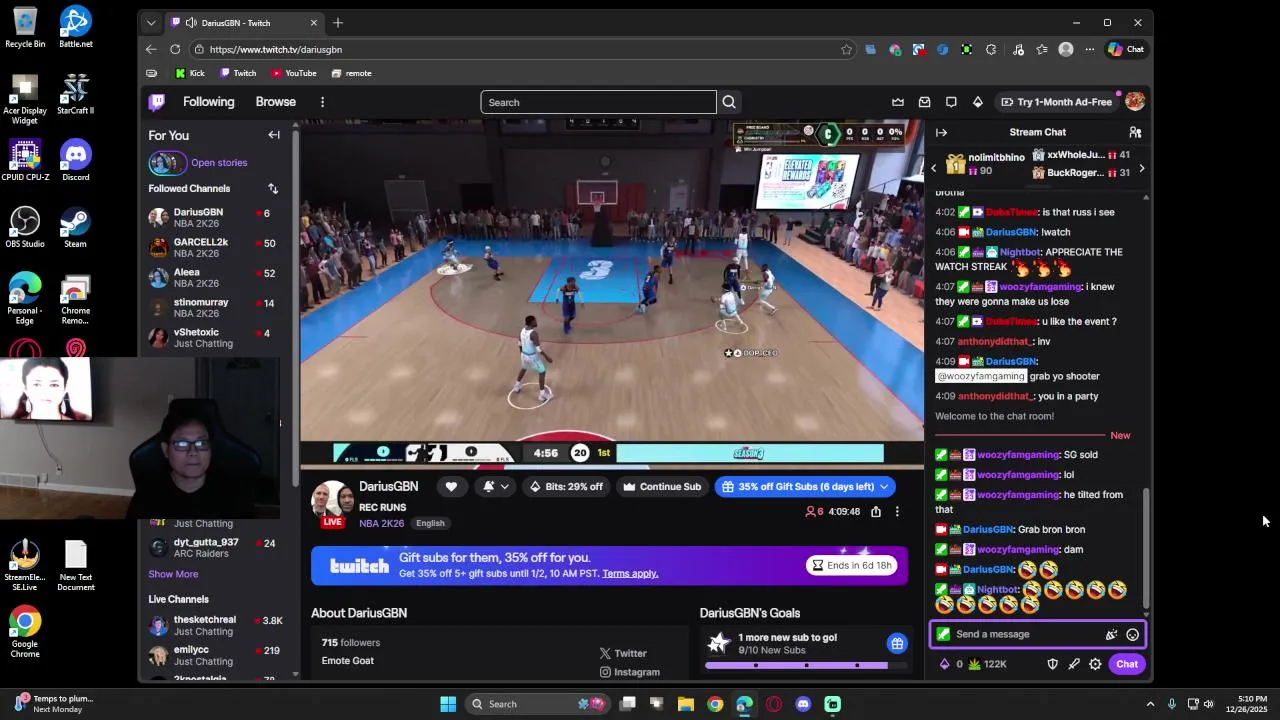Open the gift icon in DariusGBN's Goals
Image resolution: width=1280 pixels, height=720 pixels.
pyautogui.click(x=897, y=643)
